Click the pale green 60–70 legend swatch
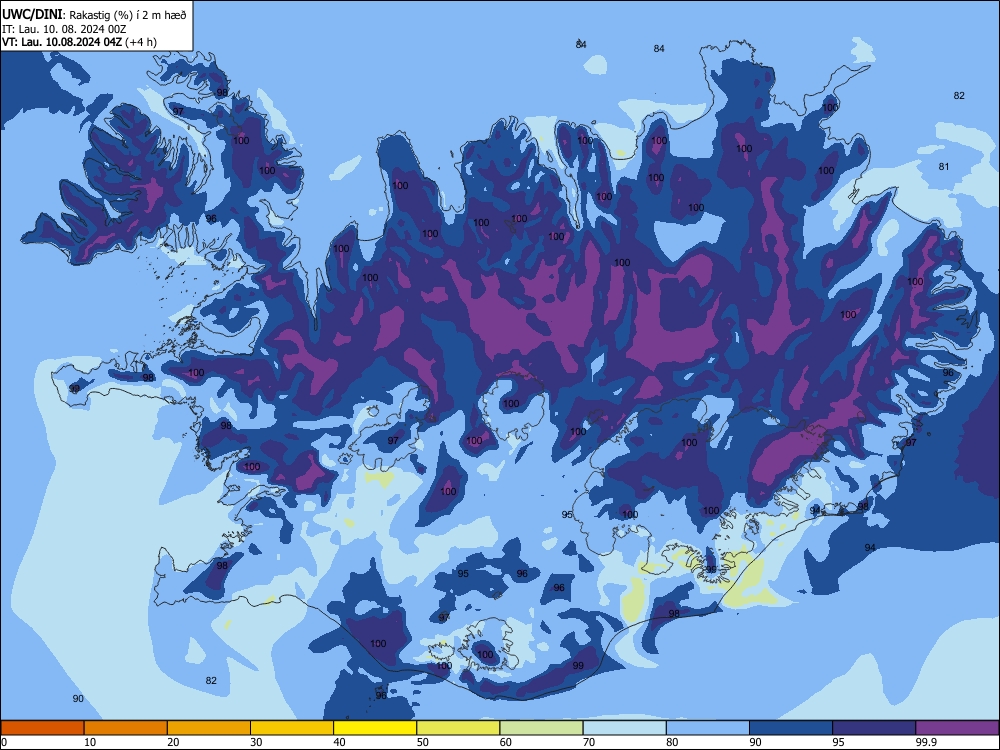This screenshot has width=1000, height=750. point(541,728)
